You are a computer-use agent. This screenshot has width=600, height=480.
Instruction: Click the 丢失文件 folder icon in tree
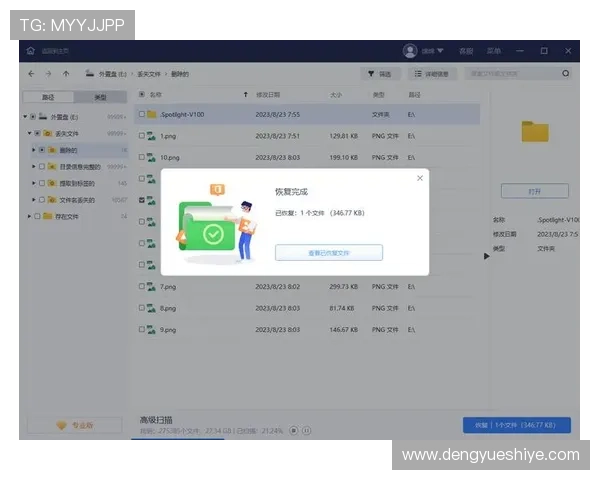click(48, 133)
